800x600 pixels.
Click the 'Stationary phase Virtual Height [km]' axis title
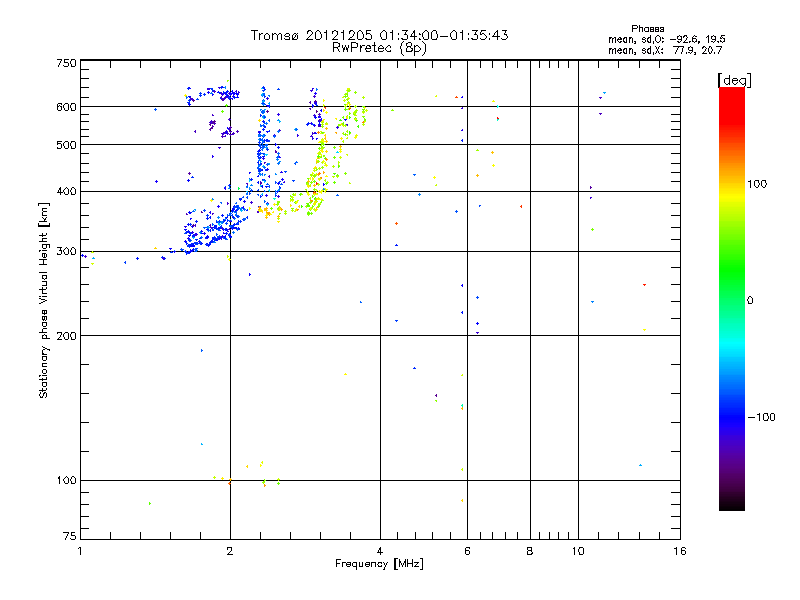coord(43,300)
